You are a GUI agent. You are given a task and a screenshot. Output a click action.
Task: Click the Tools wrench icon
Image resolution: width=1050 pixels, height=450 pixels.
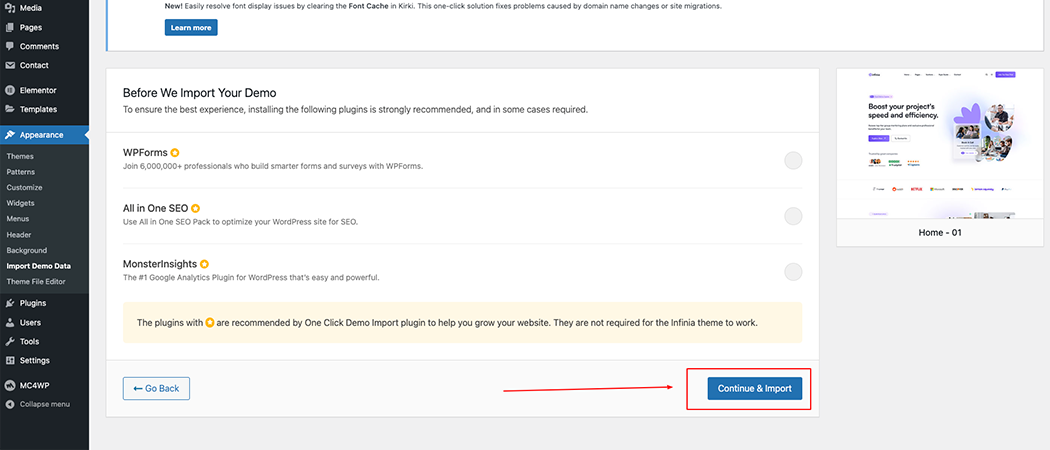pos(10,342)
